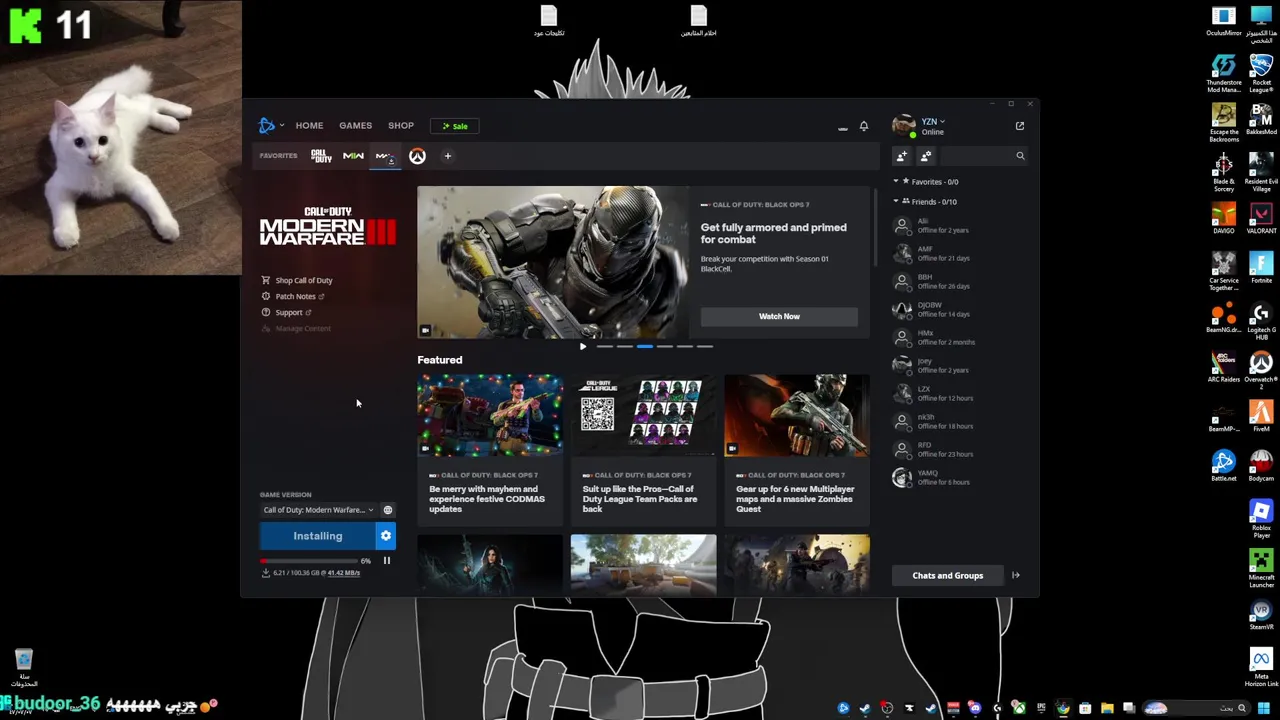Pop out the friends list window
This screenshot has width=1280, height=720.
tap(1020, 126)
